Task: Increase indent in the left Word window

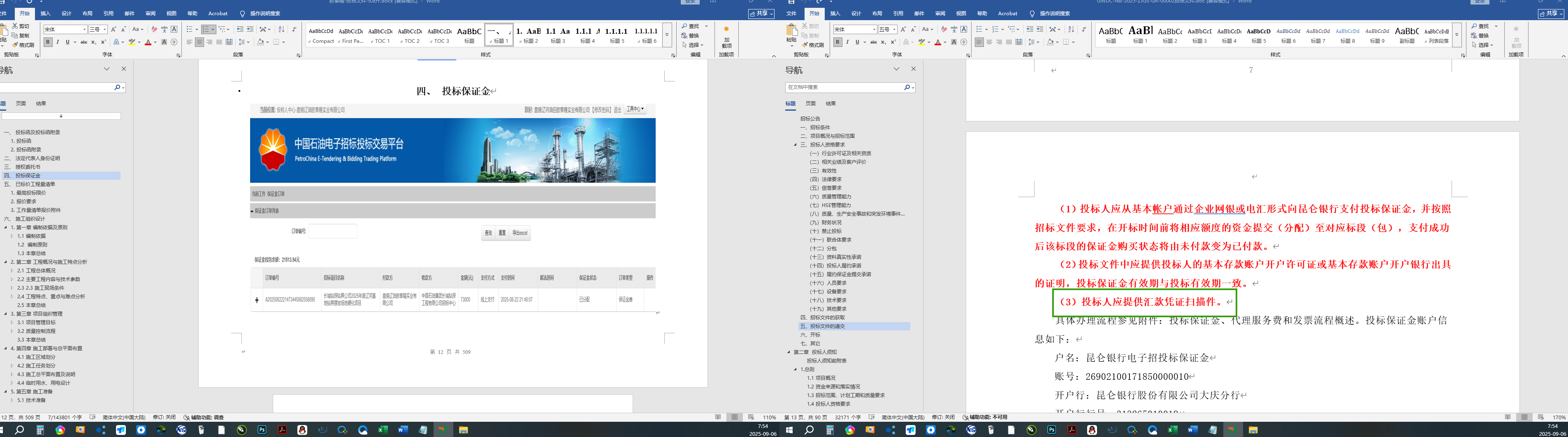Action: [250, 29]
